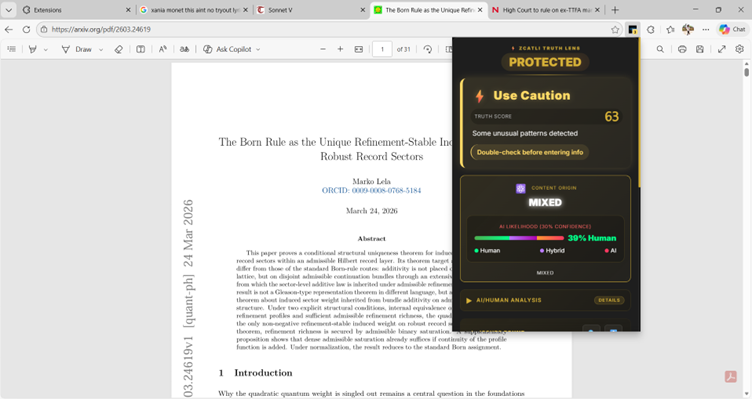
Task: Fit PDF page to width
Action: (359, 49)
